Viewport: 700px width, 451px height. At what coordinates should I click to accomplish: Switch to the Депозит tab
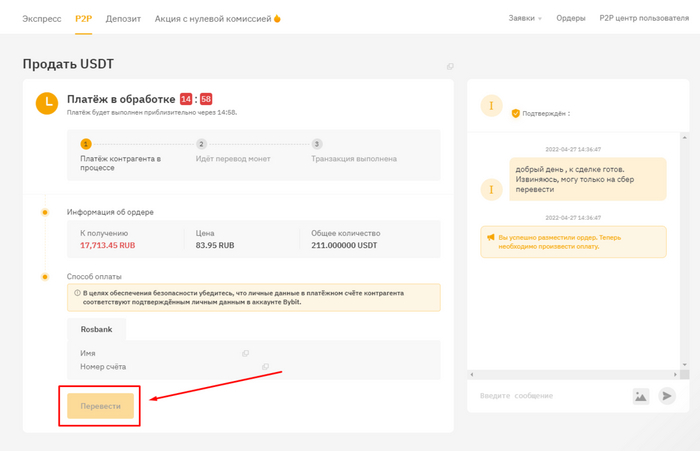123,18
